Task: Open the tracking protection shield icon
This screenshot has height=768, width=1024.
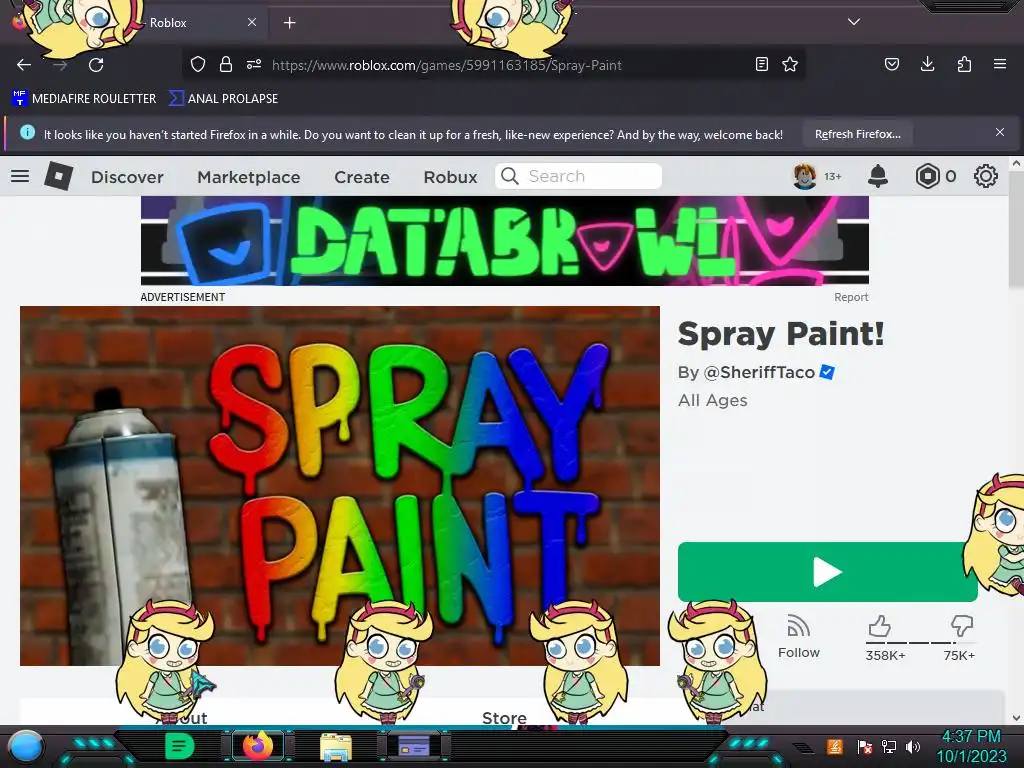Action: [198, 64]
